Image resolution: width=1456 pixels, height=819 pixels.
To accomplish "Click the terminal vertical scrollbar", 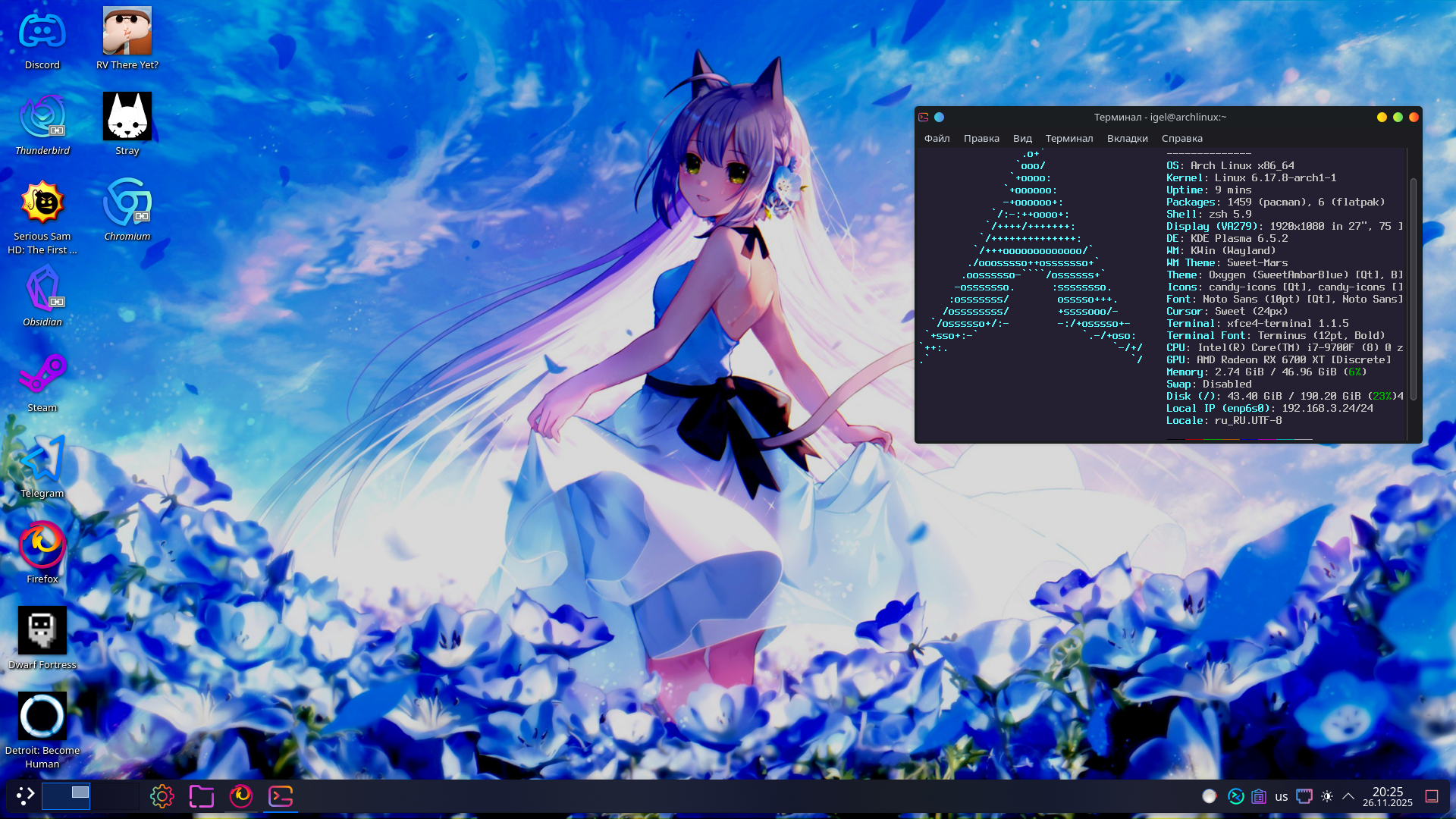I will [1414, 288].
